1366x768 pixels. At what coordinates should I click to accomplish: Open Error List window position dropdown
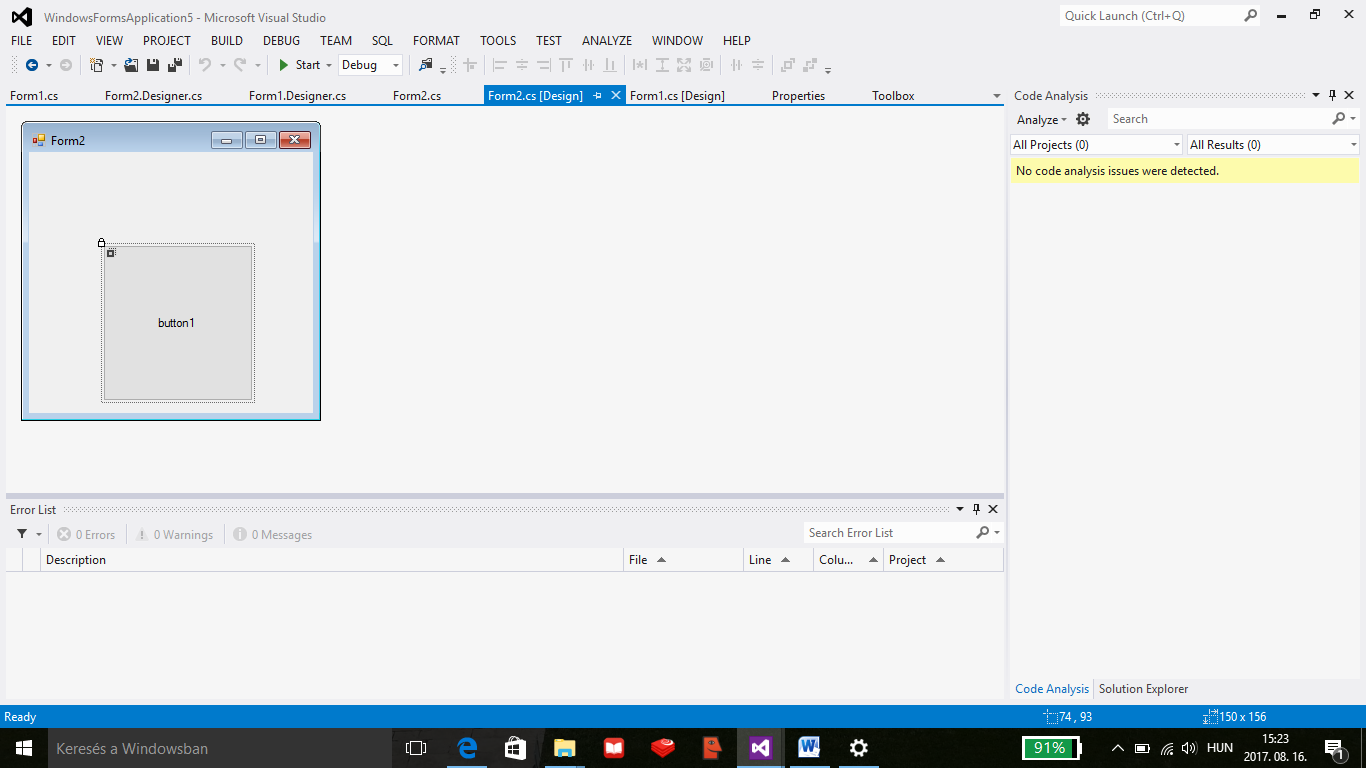960,509
